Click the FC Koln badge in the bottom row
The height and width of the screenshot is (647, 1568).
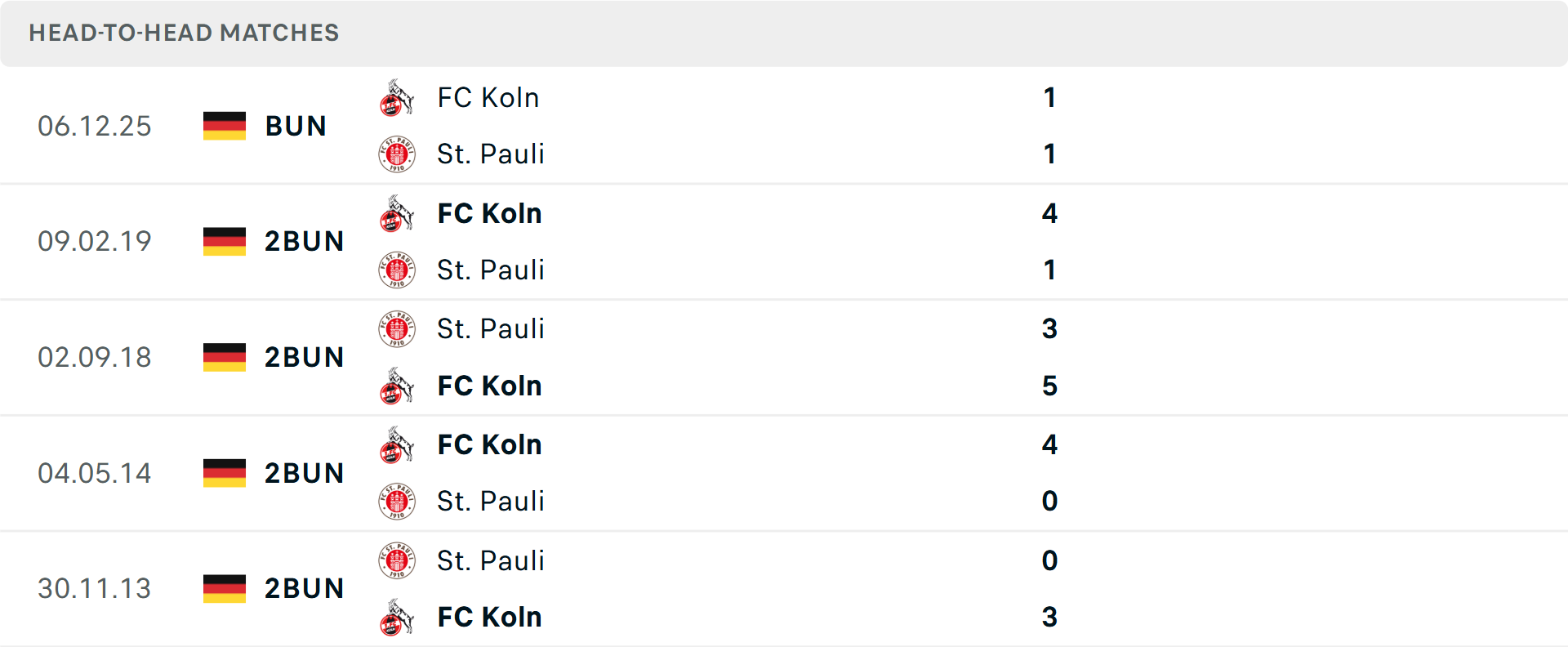pyautogui.click(x=397, y=618)
